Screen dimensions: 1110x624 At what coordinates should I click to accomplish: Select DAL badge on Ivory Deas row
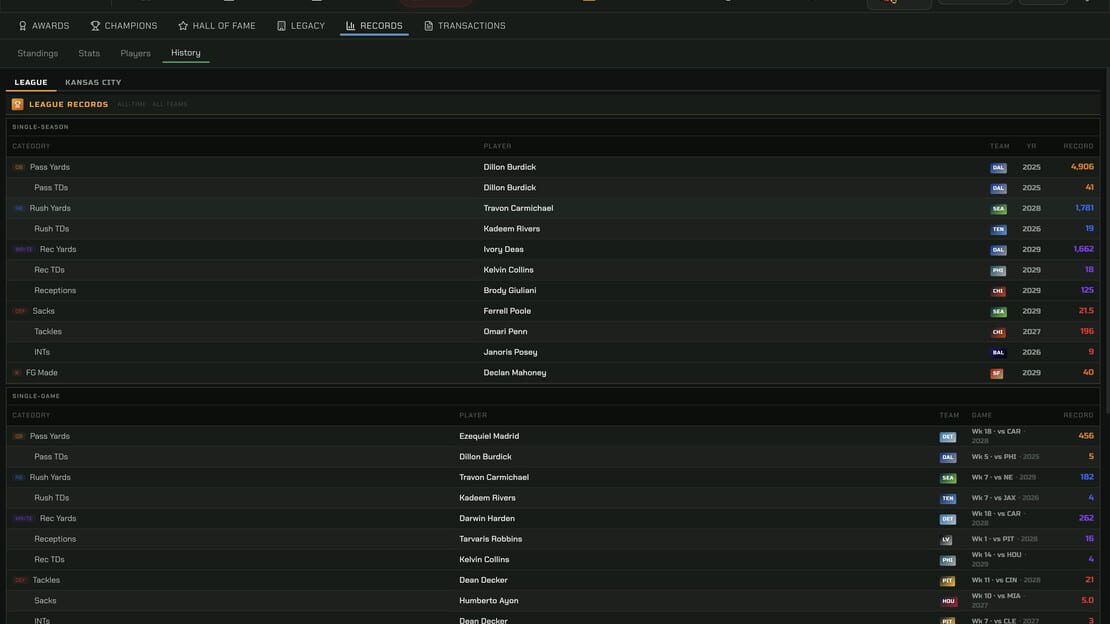tap(998, 250)
